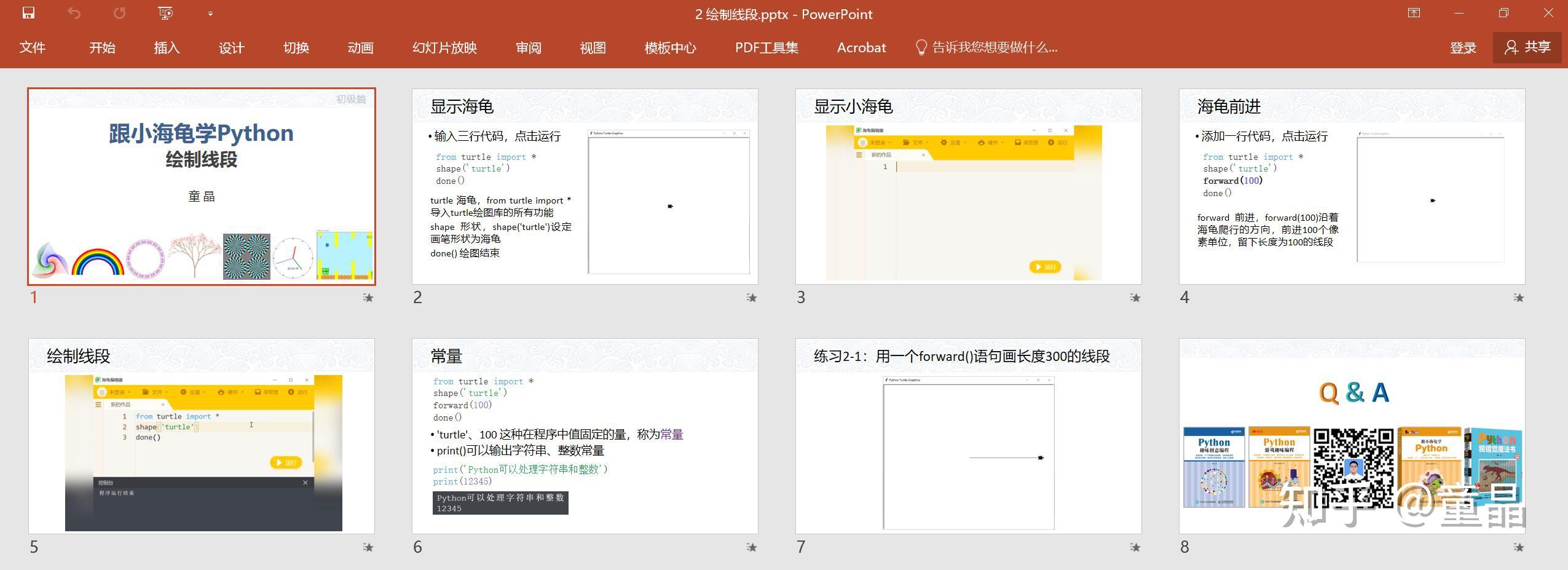The height and width of the screenshot is (570, 1568).
Task: Undo the last action
Action: coord(74,13)
